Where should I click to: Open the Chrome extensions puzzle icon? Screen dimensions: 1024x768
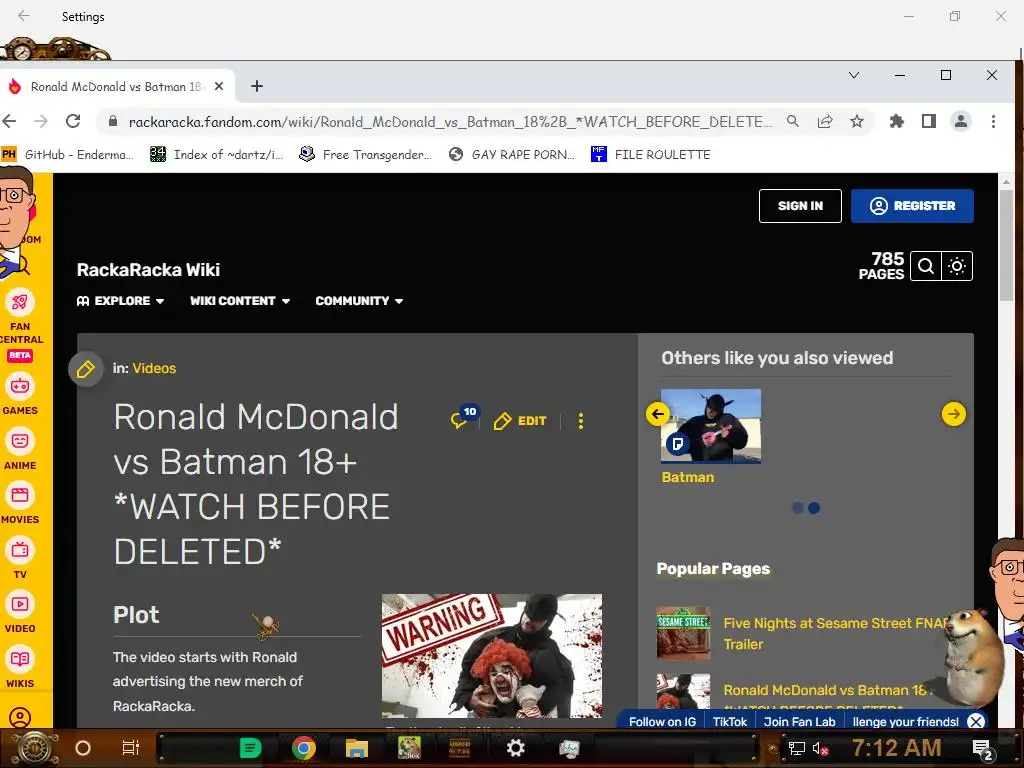[x=897, y=121]
